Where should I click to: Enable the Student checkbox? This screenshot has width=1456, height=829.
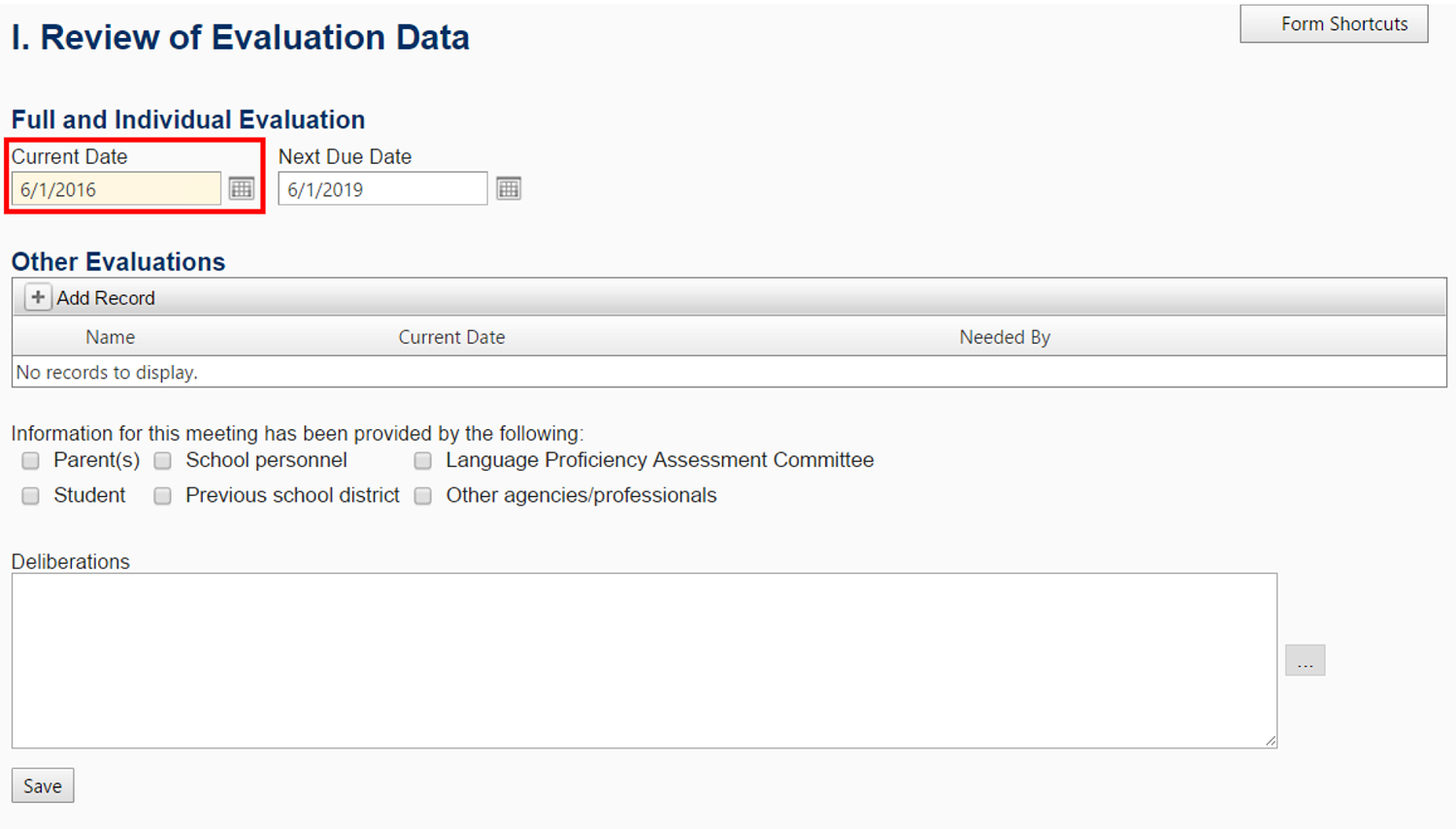[29, 495]
